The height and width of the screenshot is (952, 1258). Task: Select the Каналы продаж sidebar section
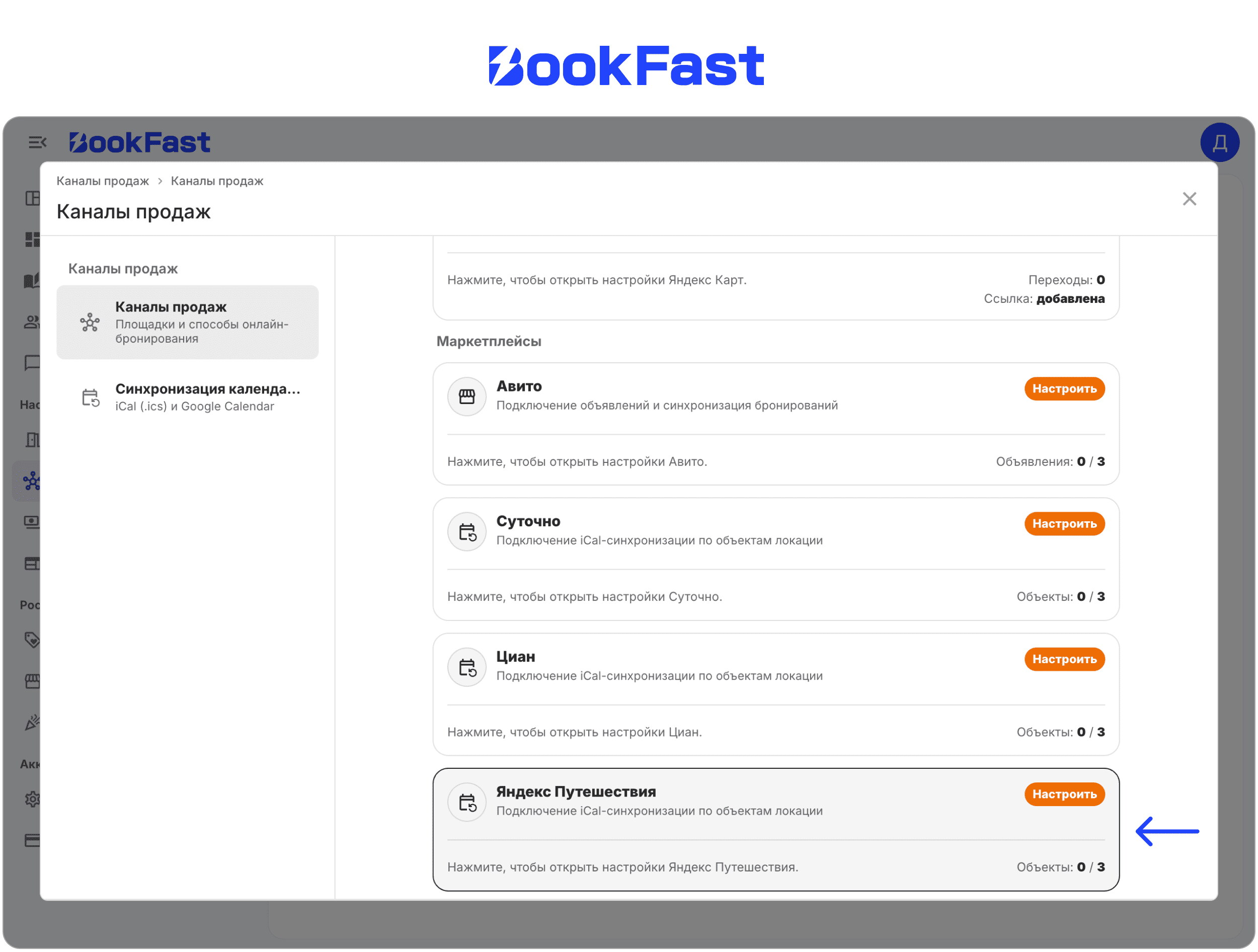(x=187, y=322)
